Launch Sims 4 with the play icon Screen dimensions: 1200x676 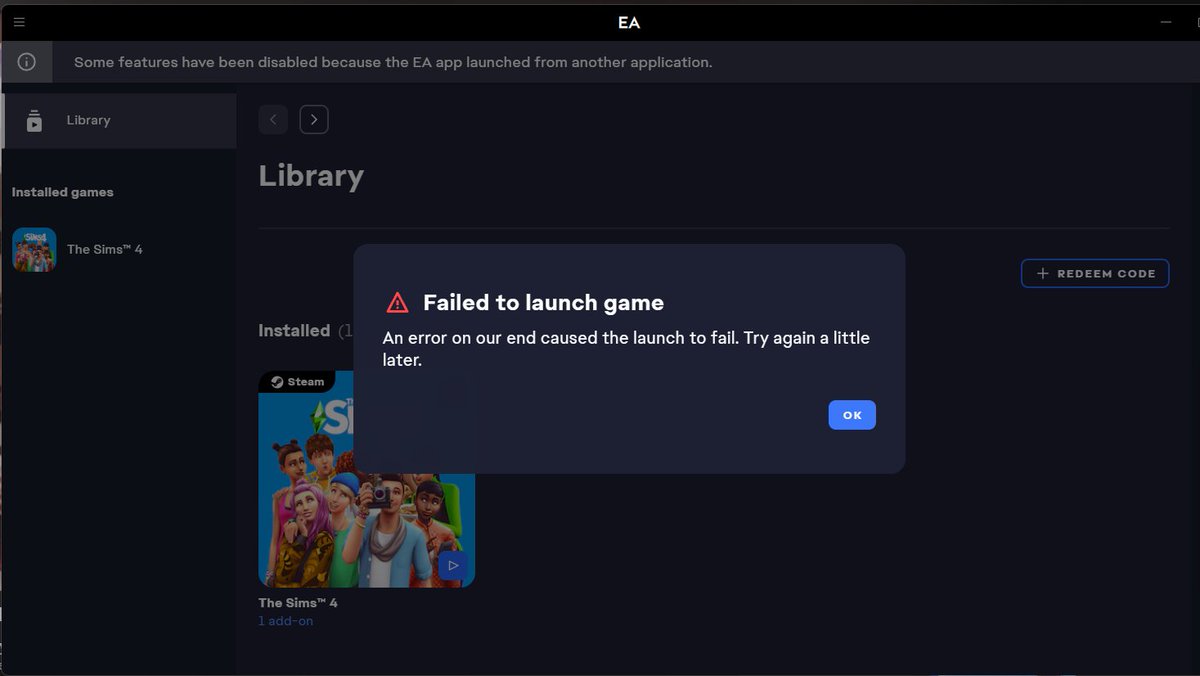pyautogui.click(x=453, y=566)
